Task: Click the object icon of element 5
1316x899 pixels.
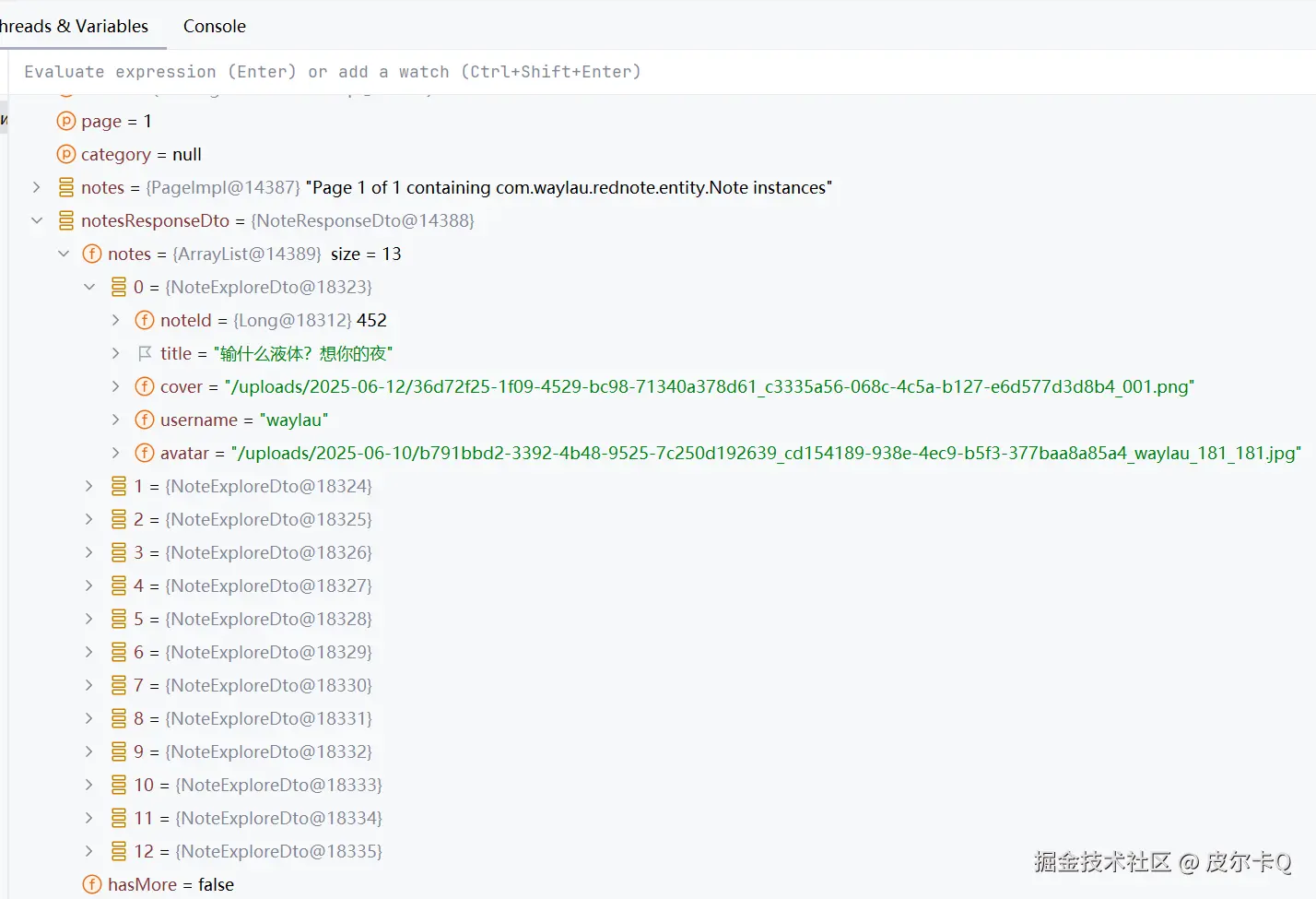Action: tap(119, 619)
